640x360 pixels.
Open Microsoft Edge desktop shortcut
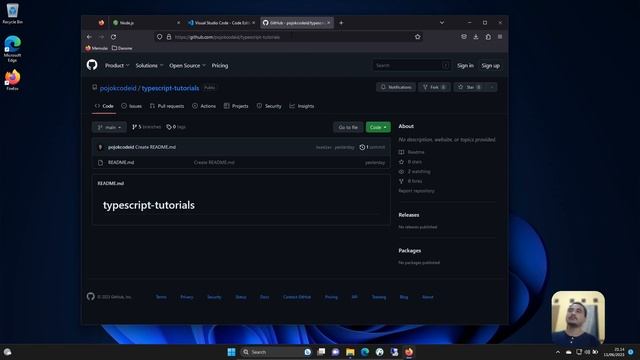(x=12, y=49)
